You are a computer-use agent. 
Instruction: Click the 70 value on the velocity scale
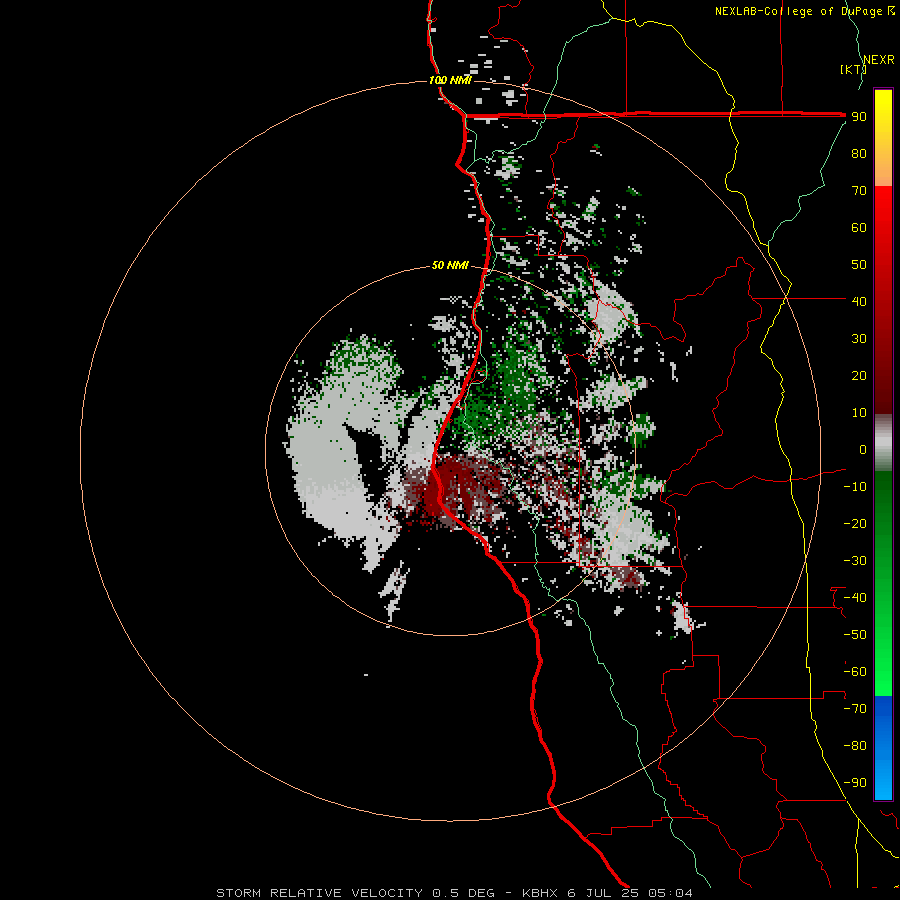(x=859, y=191)
